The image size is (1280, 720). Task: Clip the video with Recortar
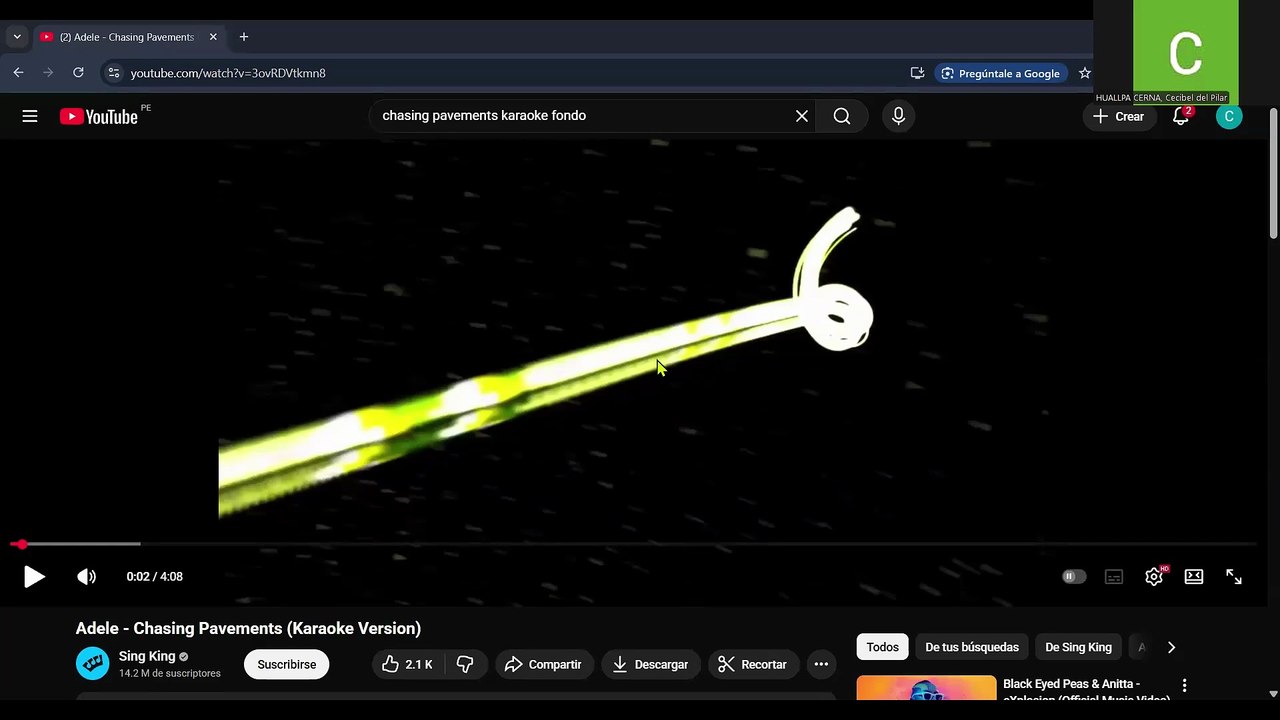point(752,664)
